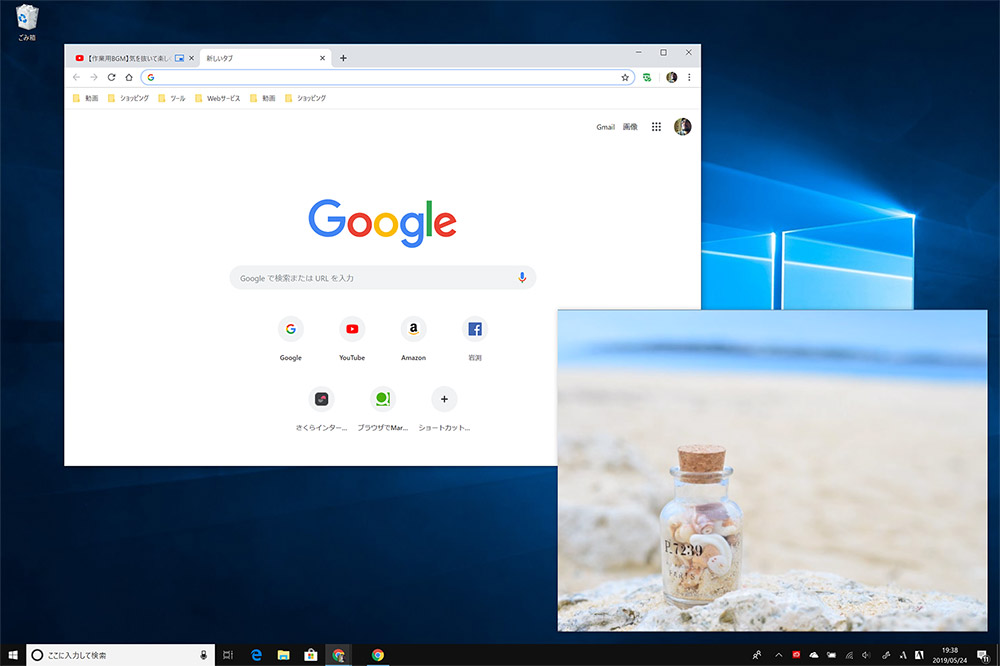Click the Chrome taskbar icon with profile badge

point(339,655)
